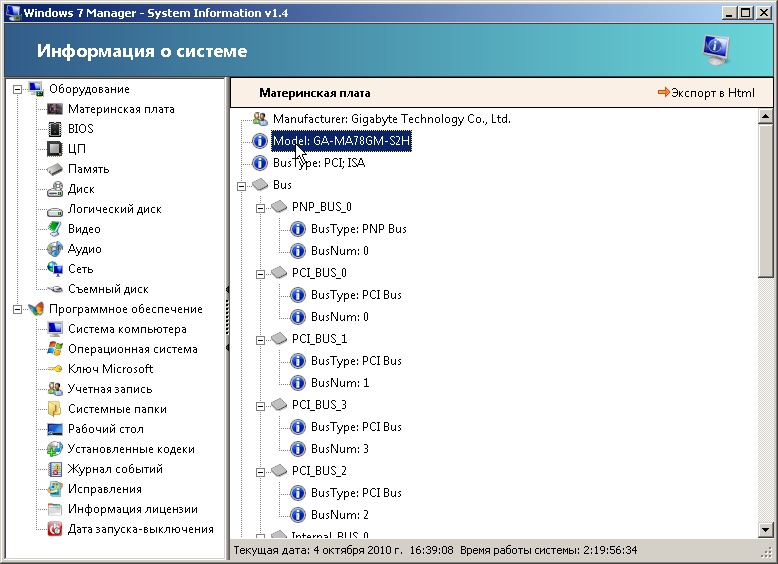Click the Программное обеспечение butterfly icon
Viewport: 778px width, 564px height.
(36, 309)
